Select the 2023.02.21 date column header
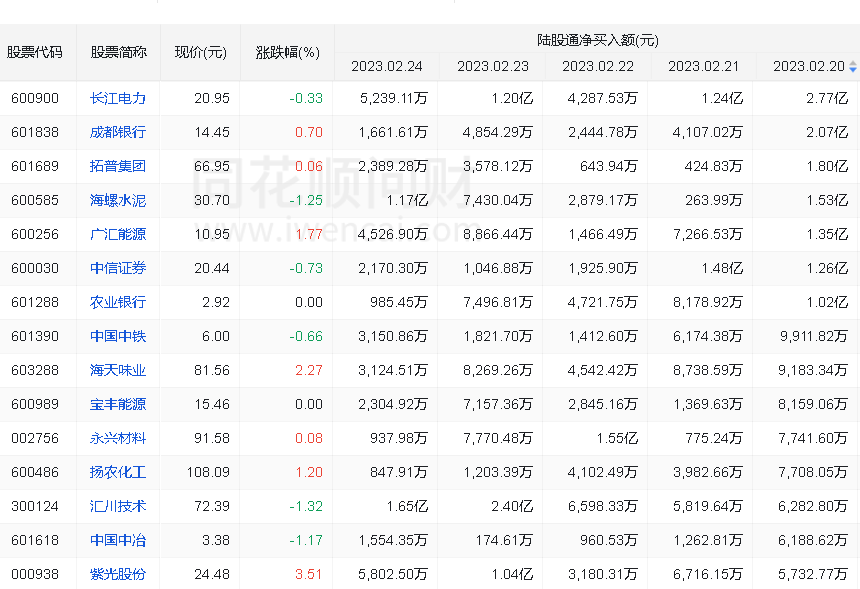860x589 pixels. 704,66
